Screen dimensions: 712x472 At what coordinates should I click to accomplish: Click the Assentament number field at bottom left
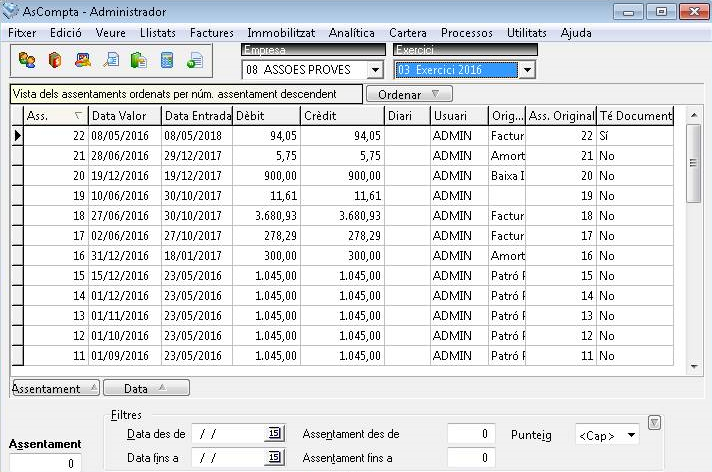pos(45,463)
